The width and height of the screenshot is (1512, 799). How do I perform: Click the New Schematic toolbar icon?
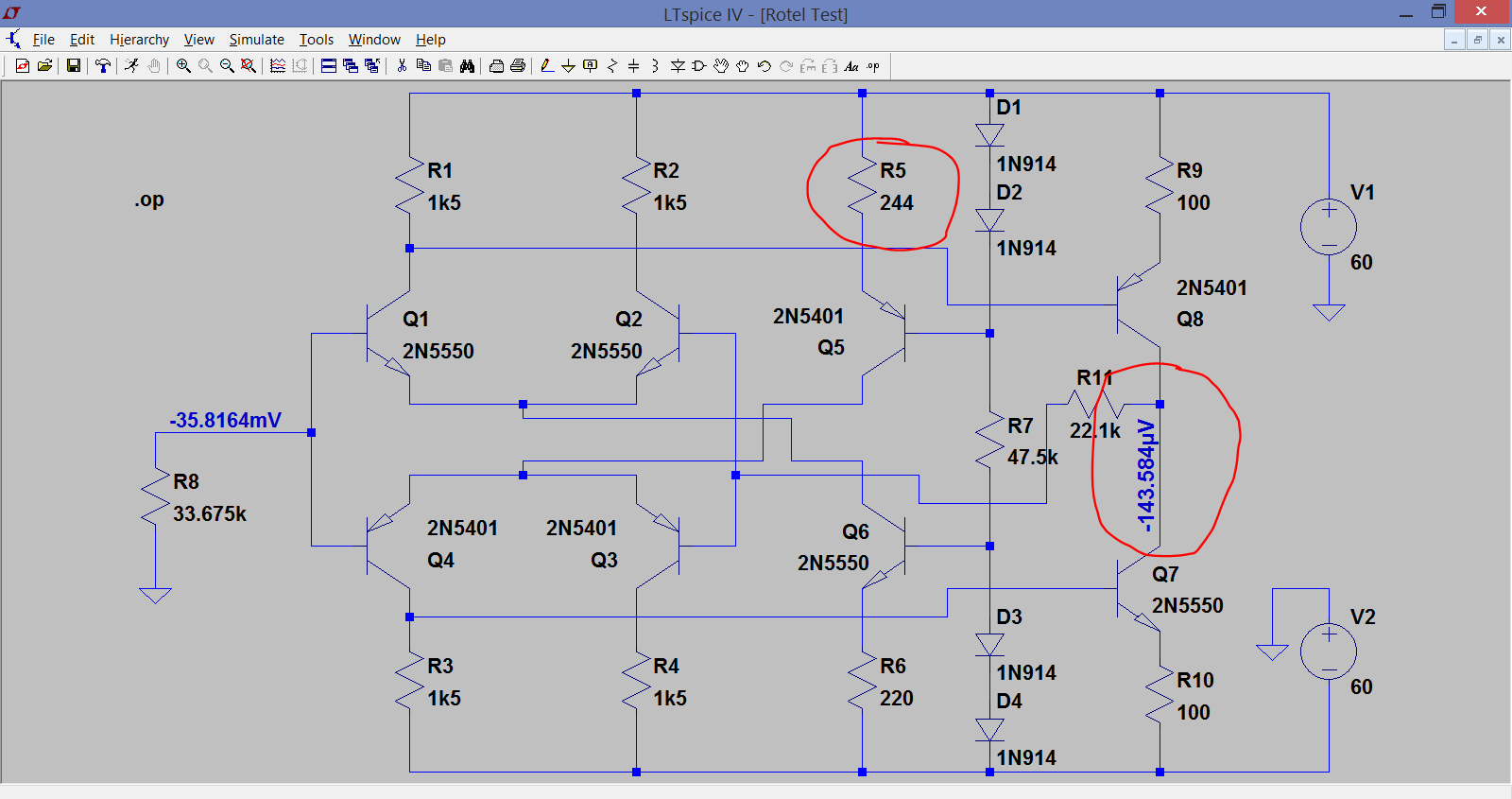23,66
